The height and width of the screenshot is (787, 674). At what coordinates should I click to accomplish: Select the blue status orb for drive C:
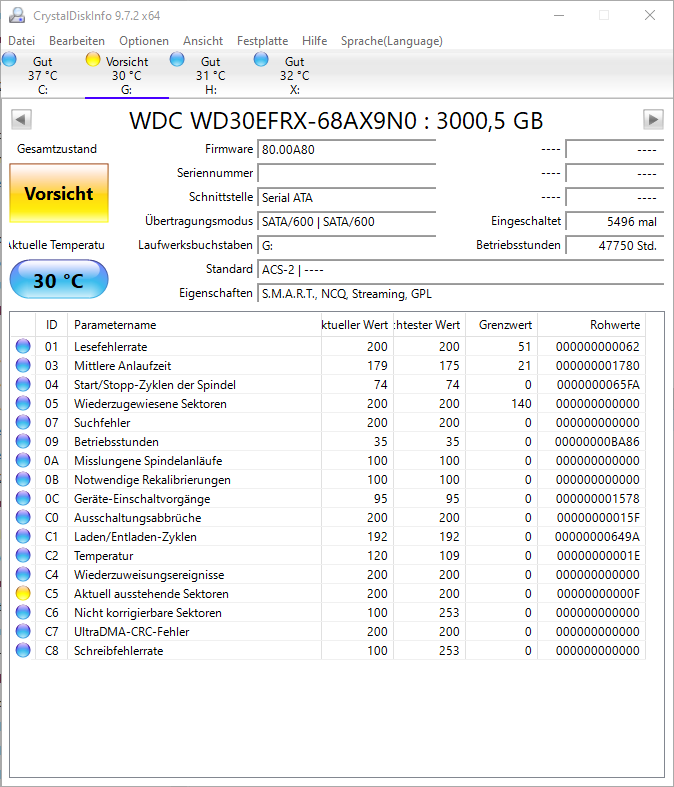point(9,59)
